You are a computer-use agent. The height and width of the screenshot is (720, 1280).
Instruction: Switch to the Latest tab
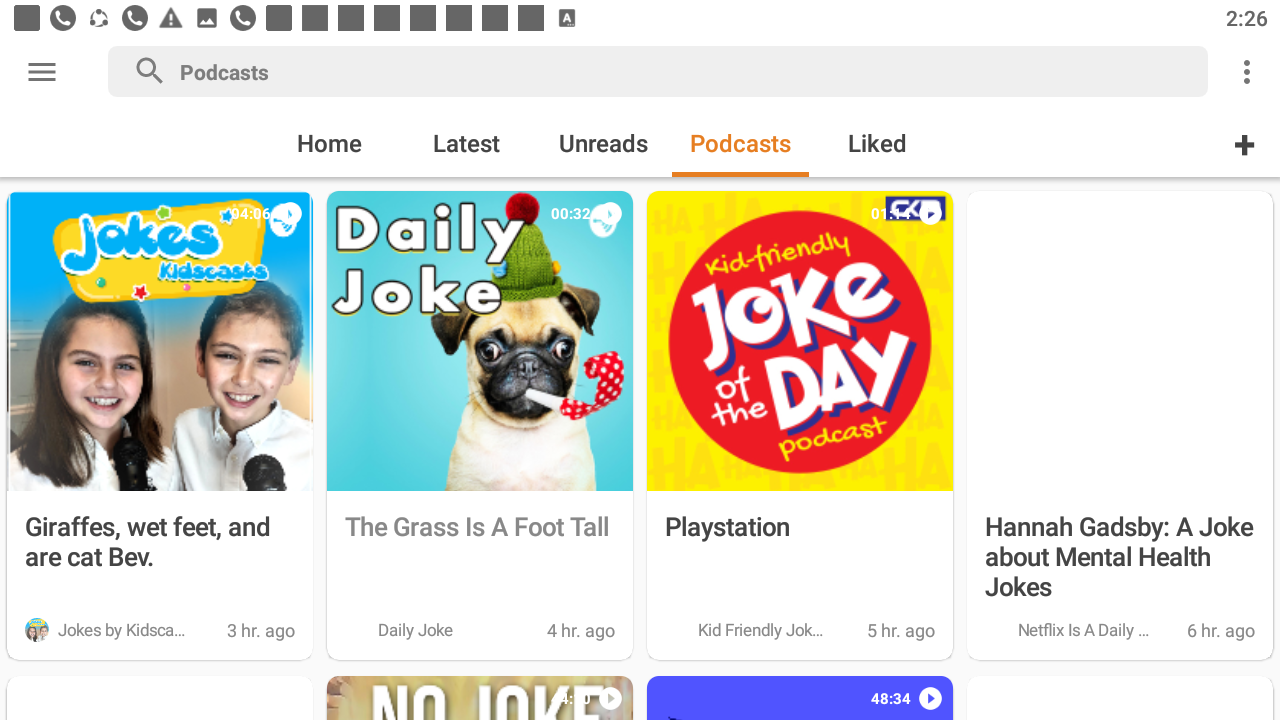click(x=466, y=144)
